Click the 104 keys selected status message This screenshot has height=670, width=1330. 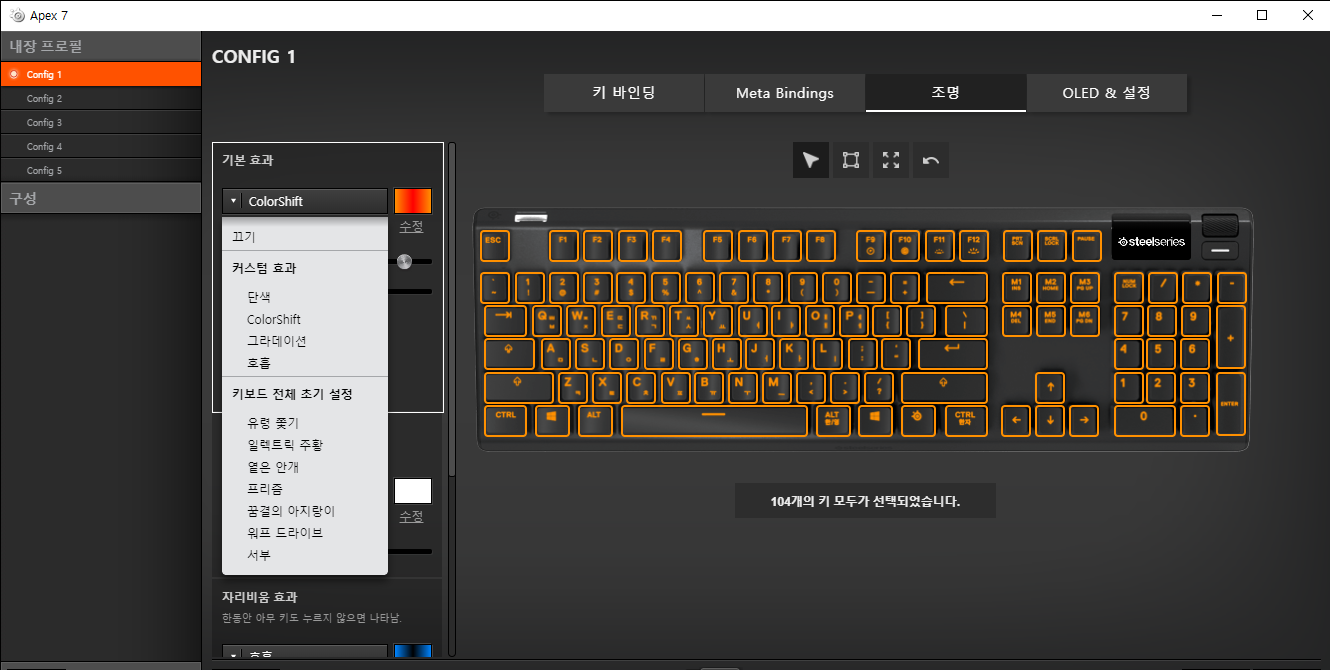coord(865,501)
